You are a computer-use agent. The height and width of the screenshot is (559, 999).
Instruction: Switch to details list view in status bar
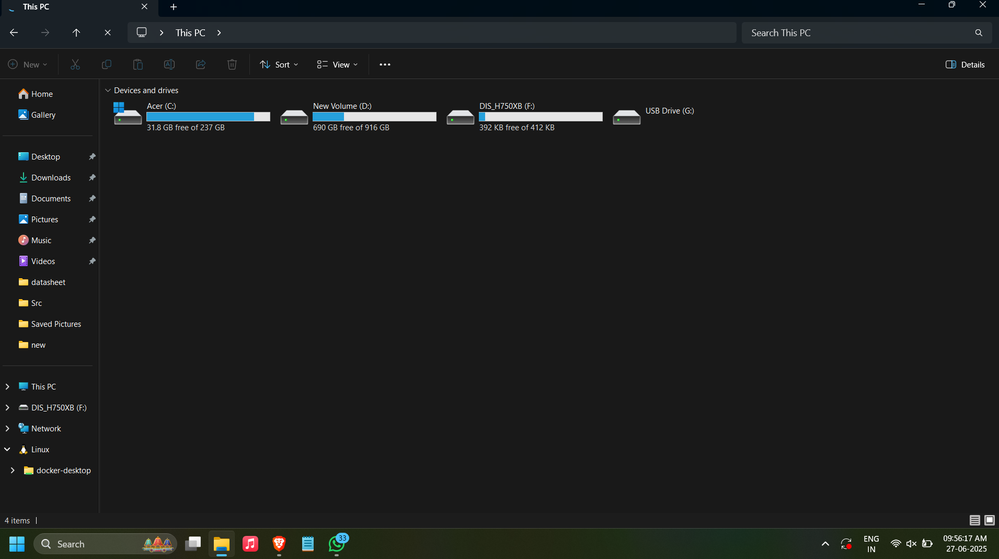(x=975, y=520)
